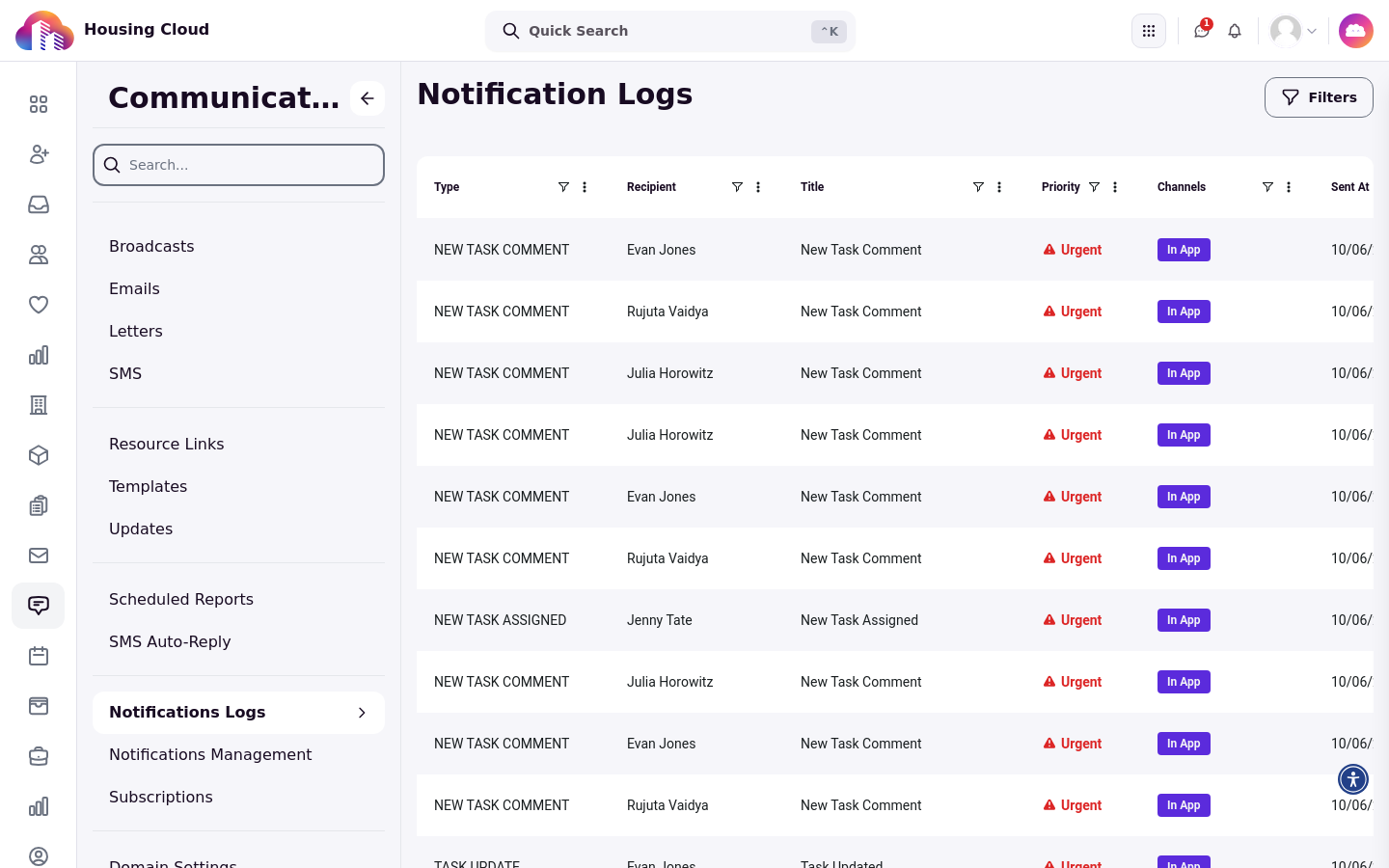Viewport: 1389px width, 868px height.
Task: Open the inbox tray icon in sidebar
Action: tap(39, 204)
